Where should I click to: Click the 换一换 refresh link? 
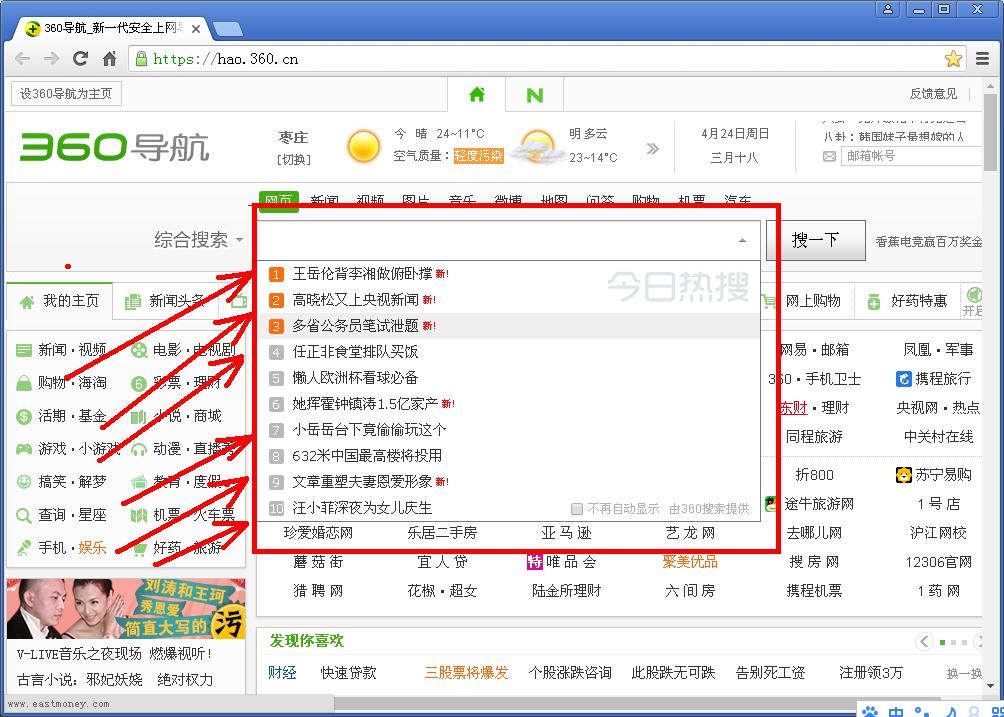pyautogui.click(x=964, y=673)
